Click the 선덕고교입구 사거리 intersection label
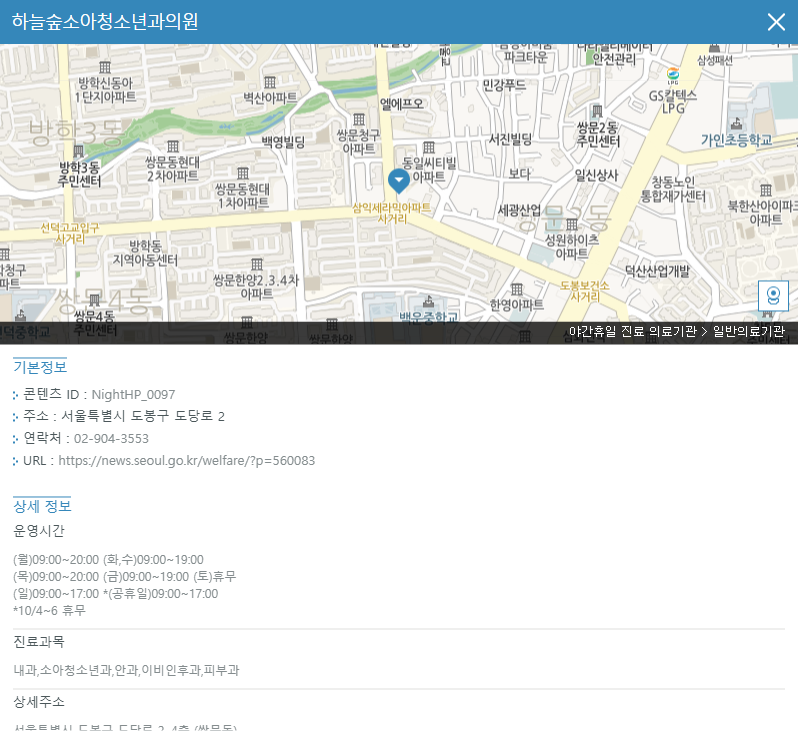 coord(70,233)
